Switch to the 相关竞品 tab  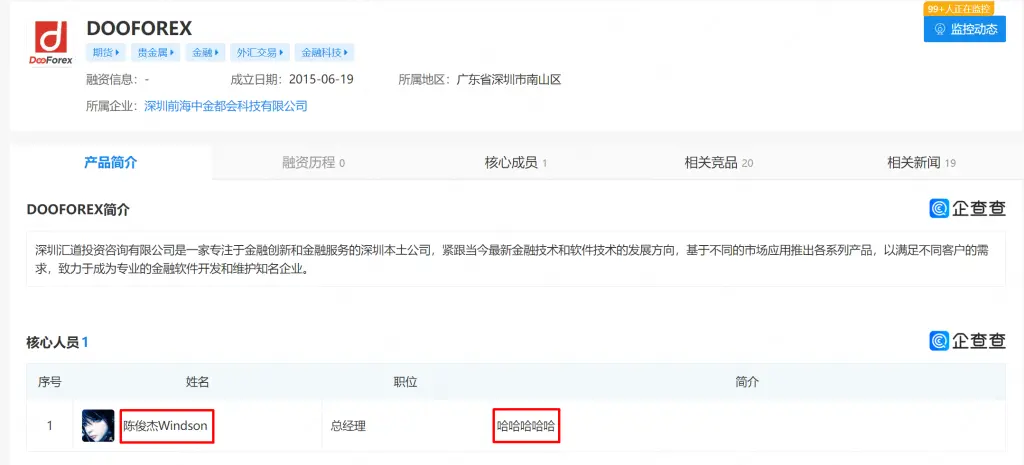[718, 163]
